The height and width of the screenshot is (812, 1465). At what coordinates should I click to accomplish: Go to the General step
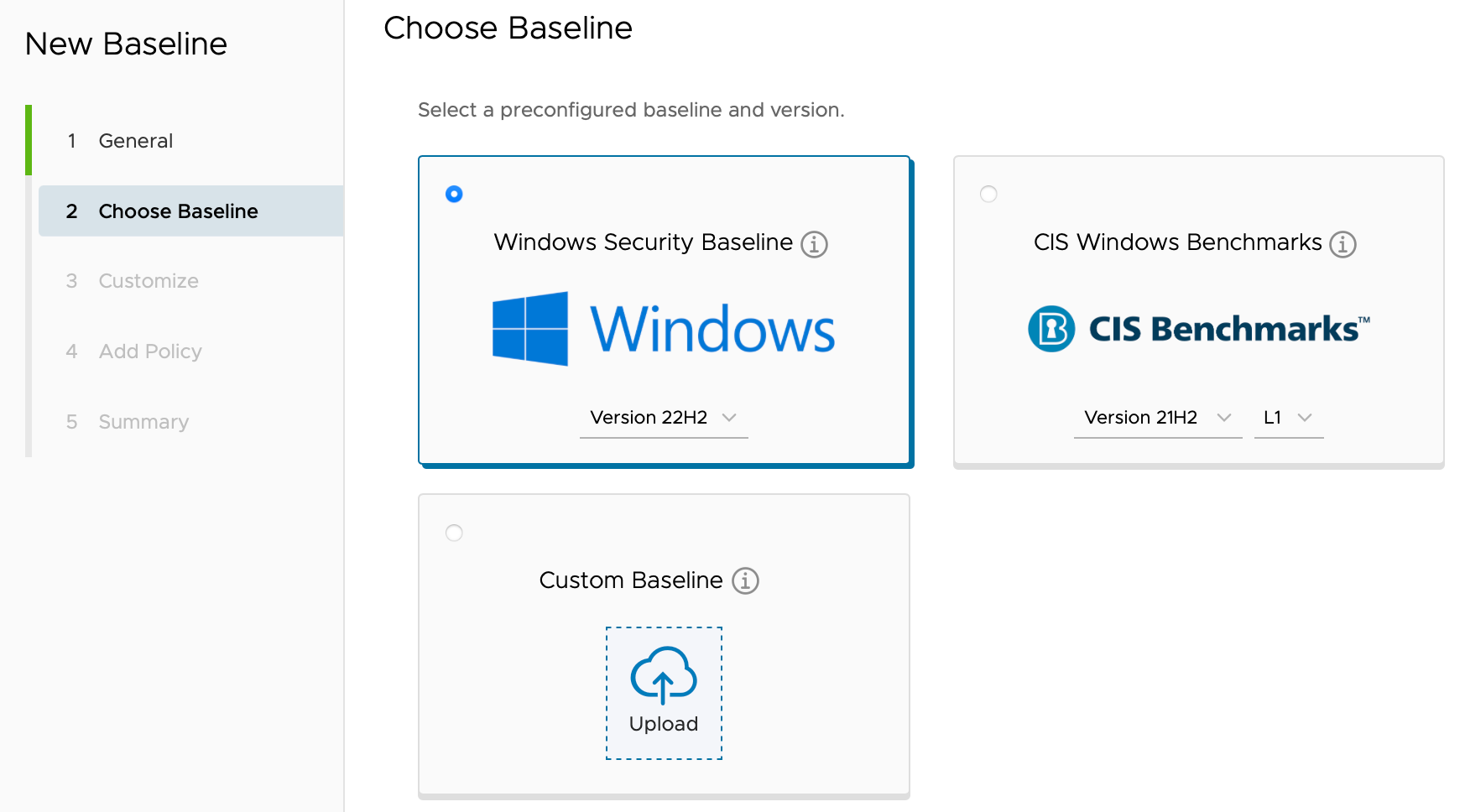[x=135, y=141]
